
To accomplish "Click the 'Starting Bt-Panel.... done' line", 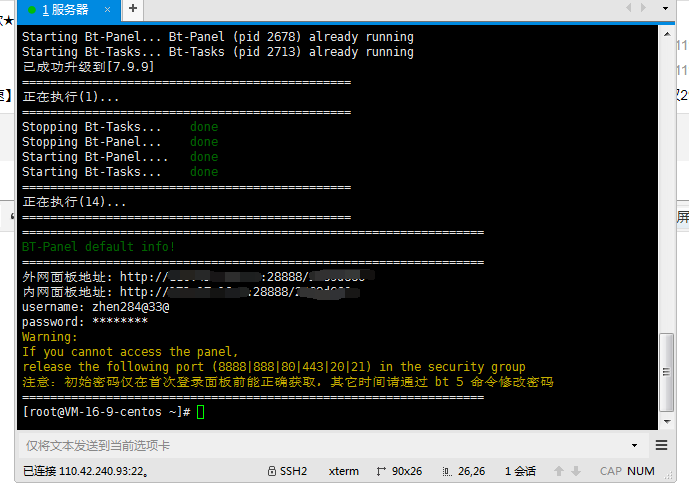I will tap(120, 156).
